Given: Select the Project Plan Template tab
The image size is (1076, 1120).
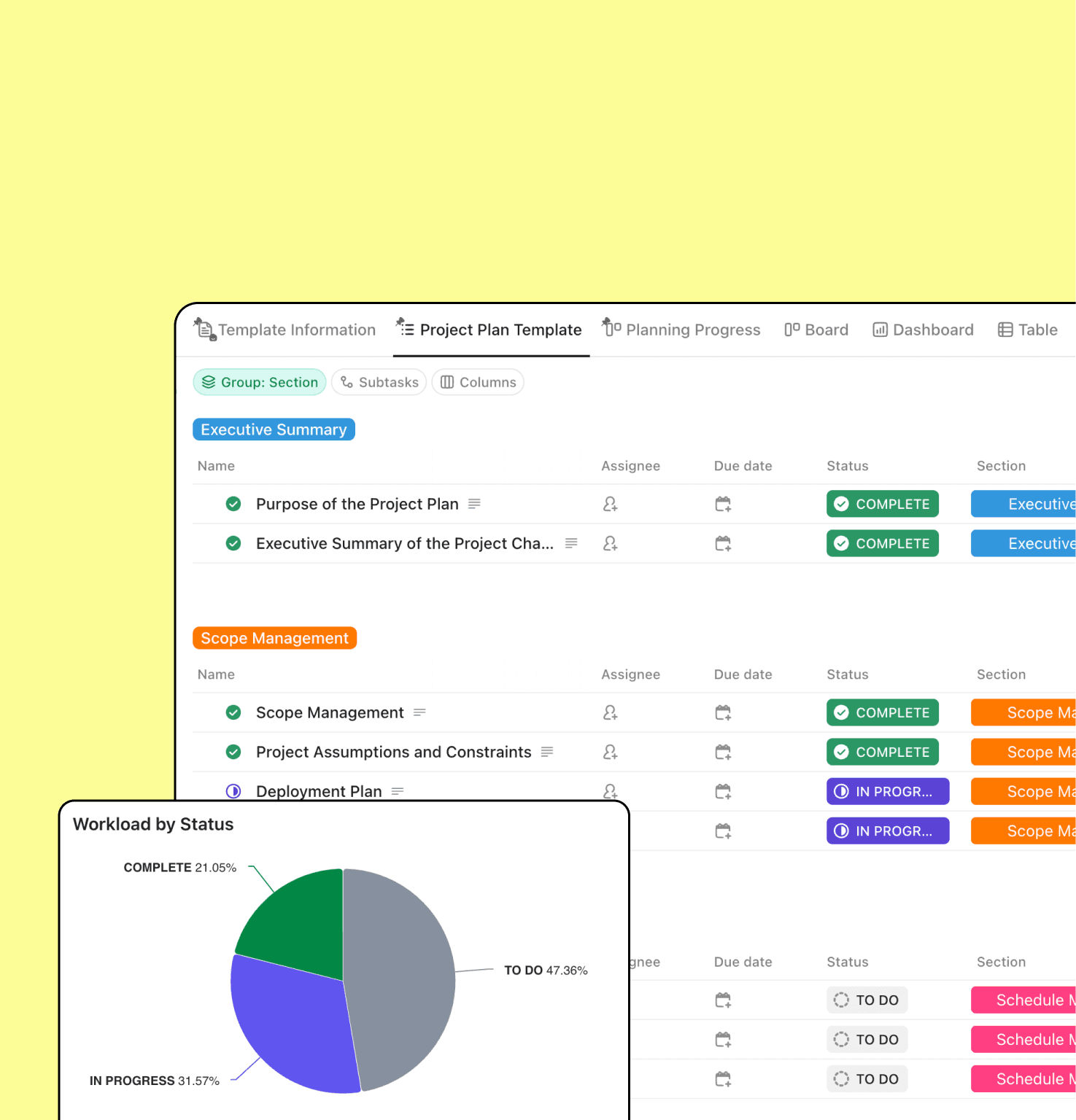Looking at the screenshot, I should (489, 330).
